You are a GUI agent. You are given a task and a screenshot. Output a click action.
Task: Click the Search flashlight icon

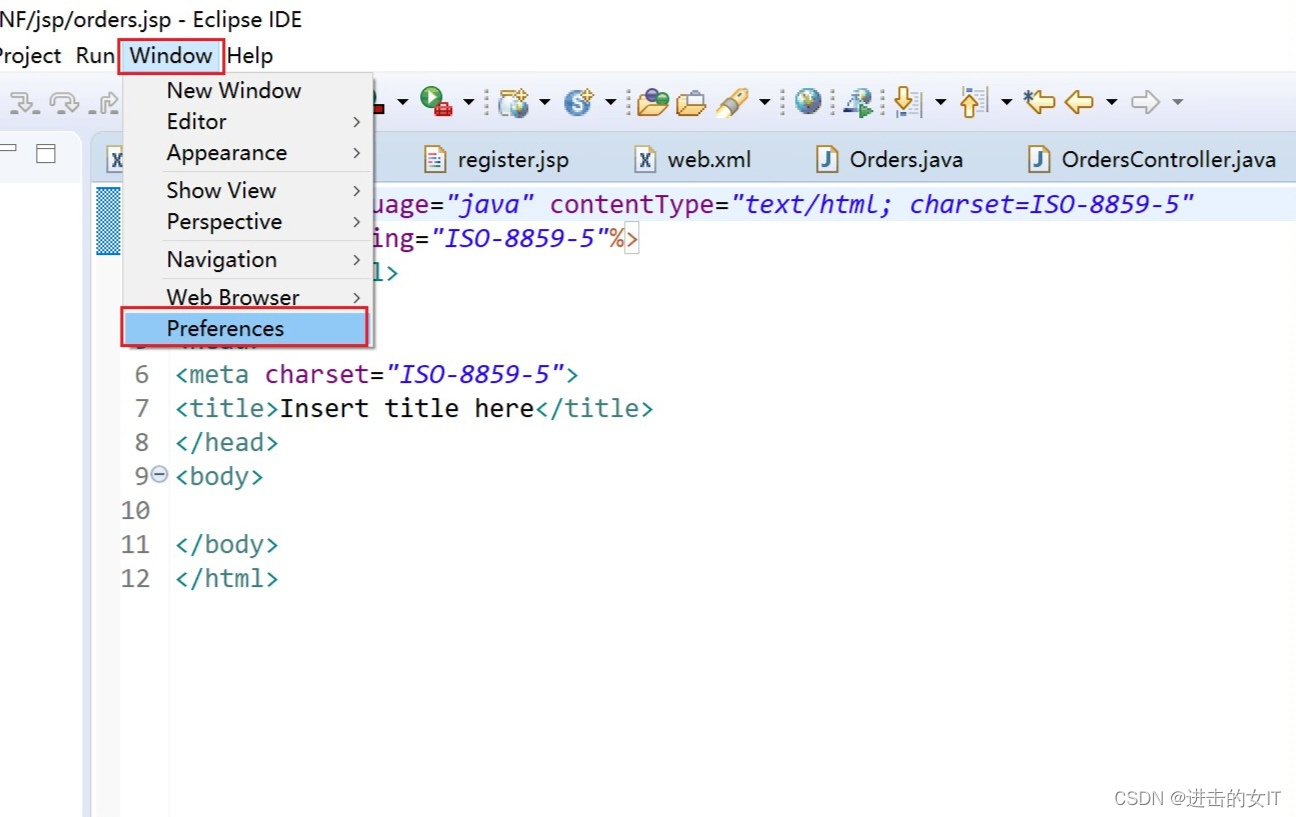(x=733, y=101)
